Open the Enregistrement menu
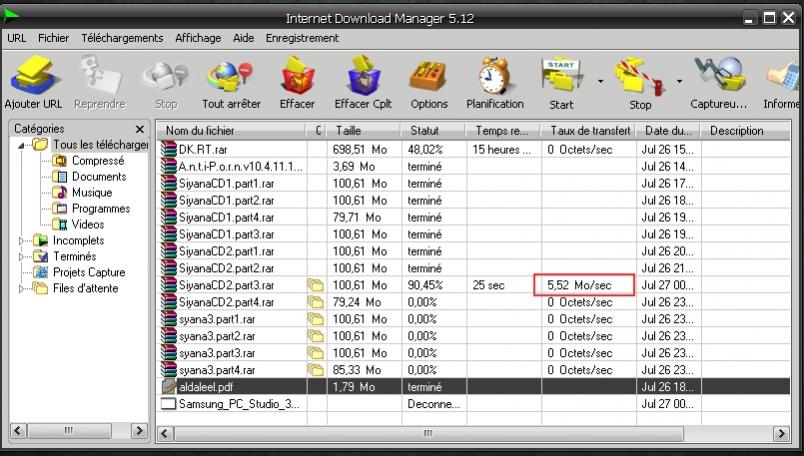Image resolution: width=804 pixels, height=456 pixels. [x=302, y=38]
